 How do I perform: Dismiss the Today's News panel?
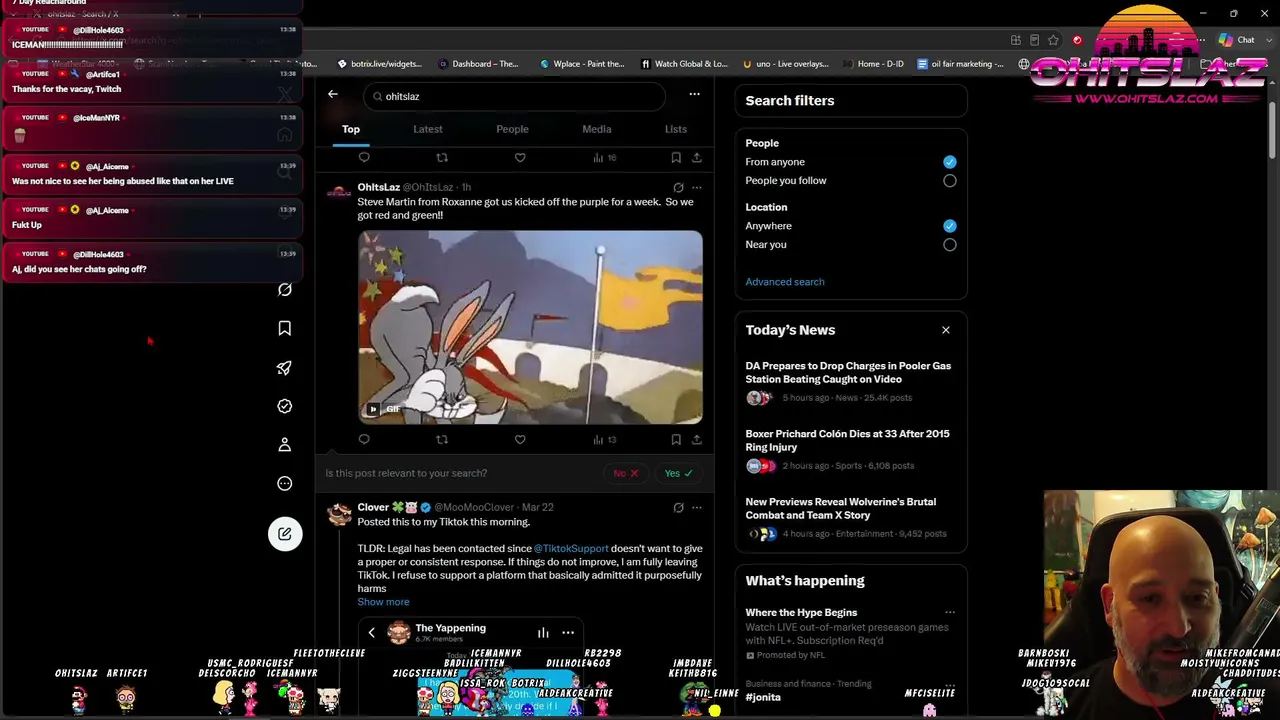[945, 330]
